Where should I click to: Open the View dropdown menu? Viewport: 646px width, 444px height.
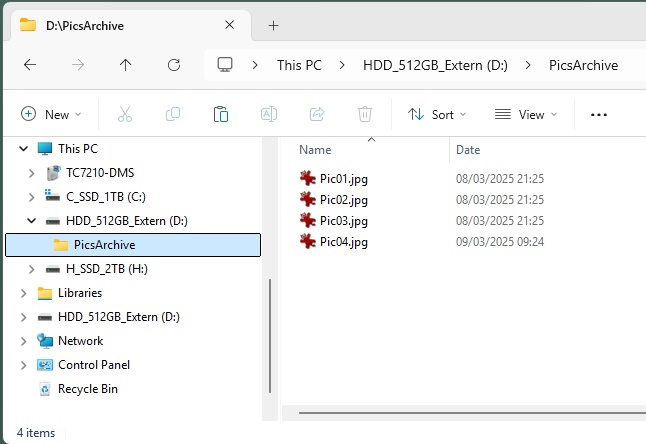pos(526,114)
